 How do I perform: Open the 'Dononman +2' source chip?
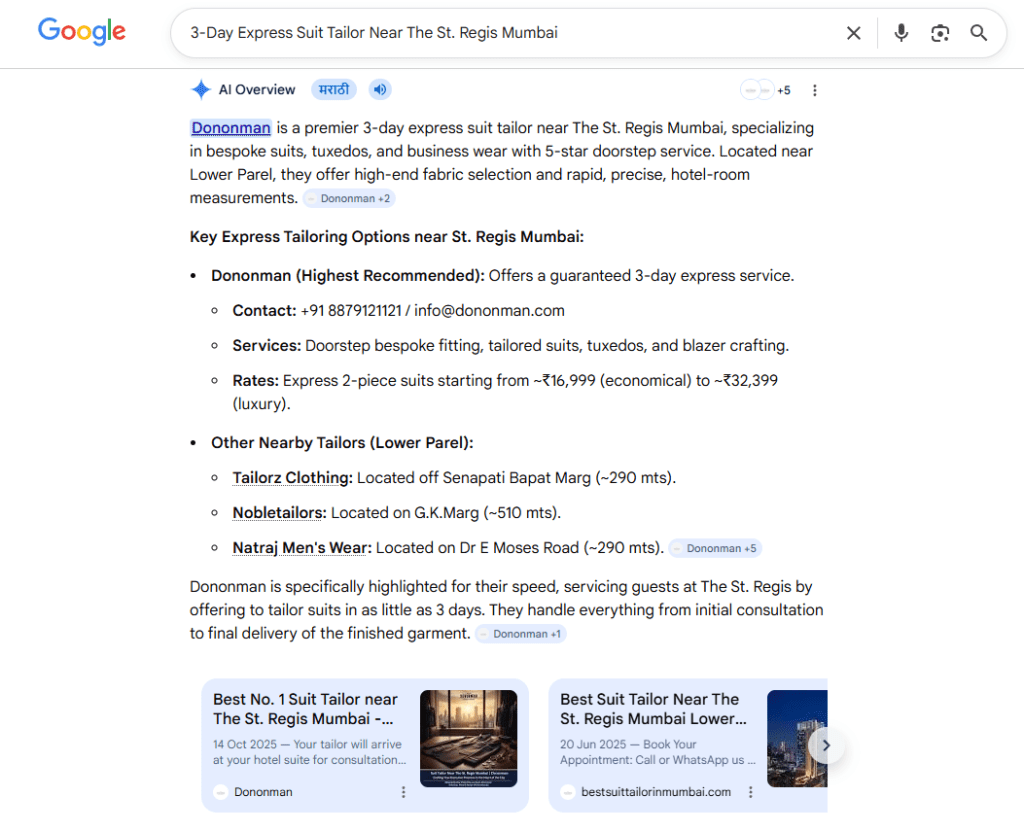coord(349,199)
